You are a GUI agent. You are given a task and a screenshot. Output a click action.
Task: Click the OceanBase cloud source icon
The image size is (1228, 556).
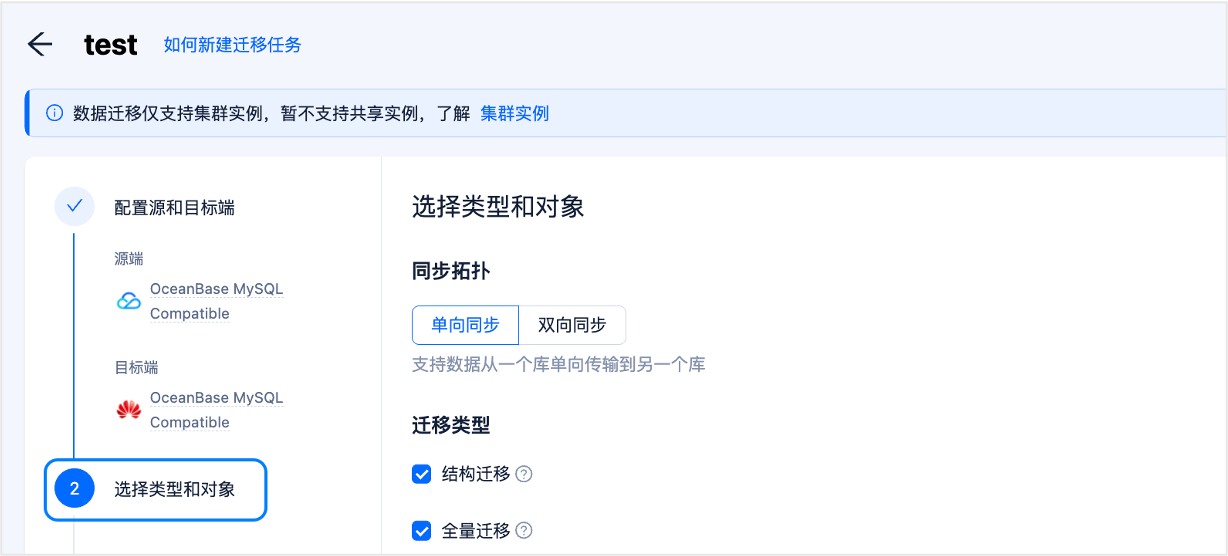[x=129, y=301]
